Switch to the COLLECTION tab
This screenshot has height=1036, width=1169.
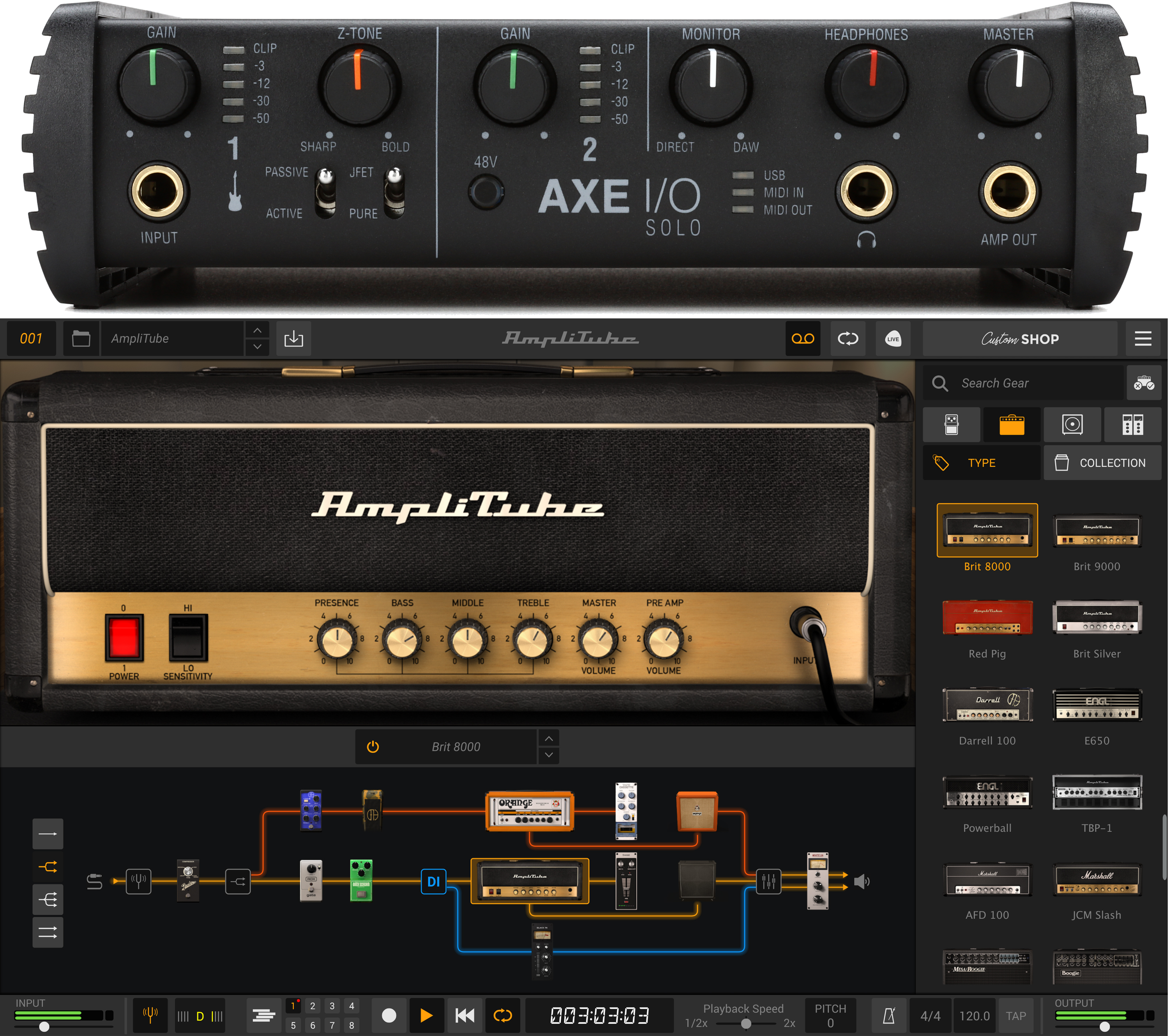coord(1101,462)
